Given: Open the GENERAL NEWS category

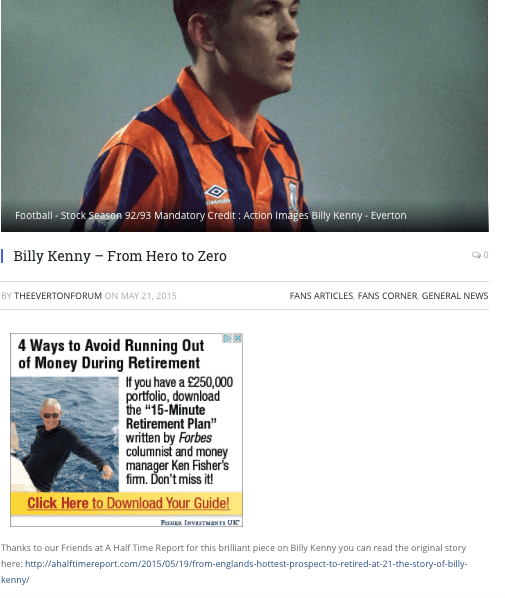Looking at the screenshot, I should (455, 296).
